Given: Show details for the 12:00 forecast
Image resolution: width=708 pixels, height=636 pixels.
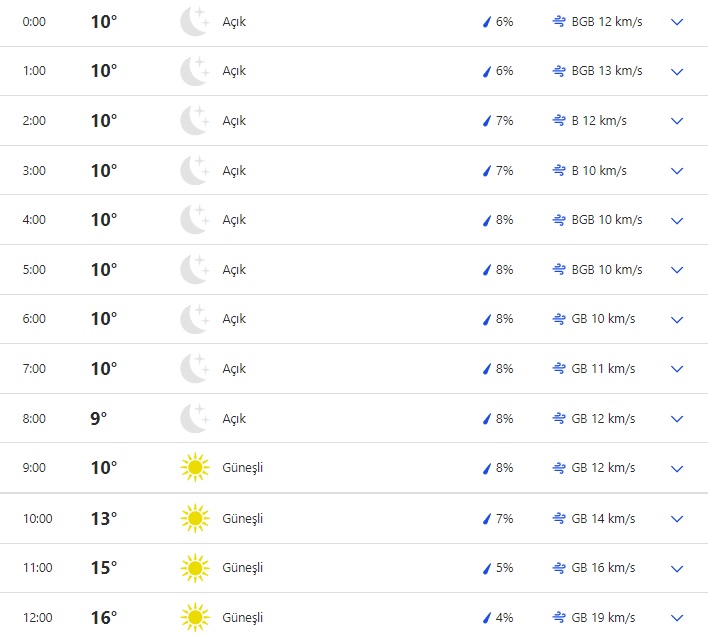Looking at the screenshot, I should (x=677, y=617).
